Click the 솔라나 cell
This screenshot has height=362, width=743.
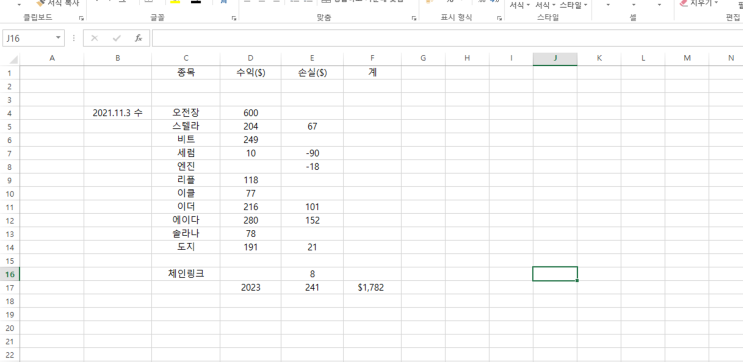[x=186, y=234]
